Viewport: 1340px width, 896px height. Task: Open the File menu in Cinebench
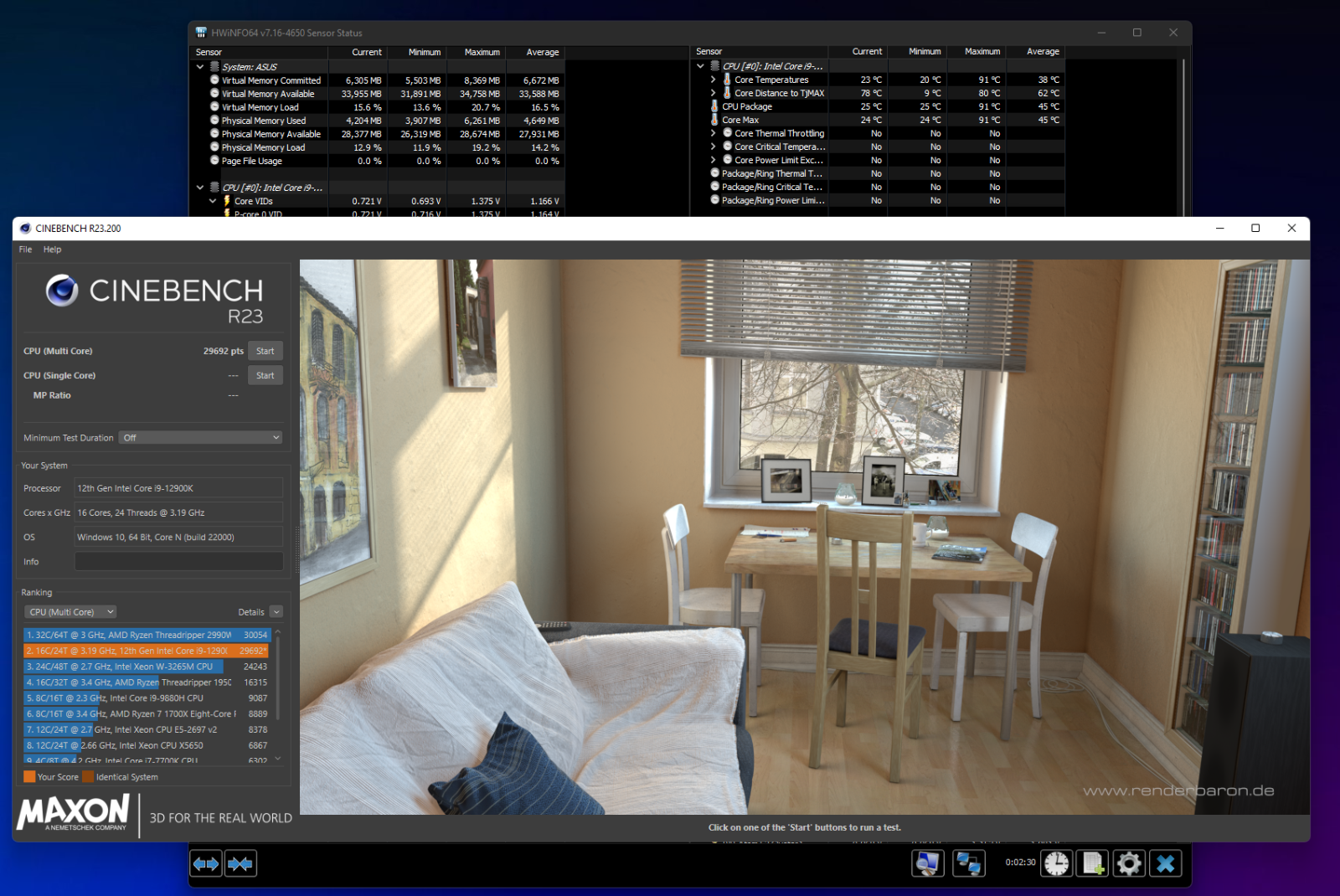point(25,250)
